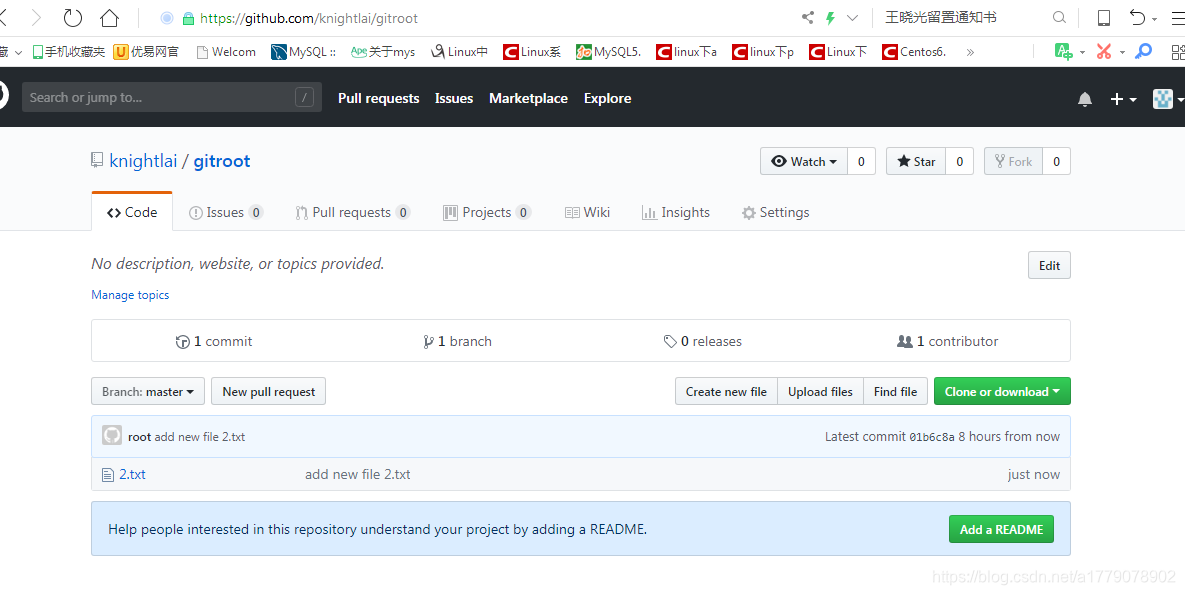The height and width of the screenshot is (595, 1185).
Task: Click the Manage topics link
Action: 130,295
